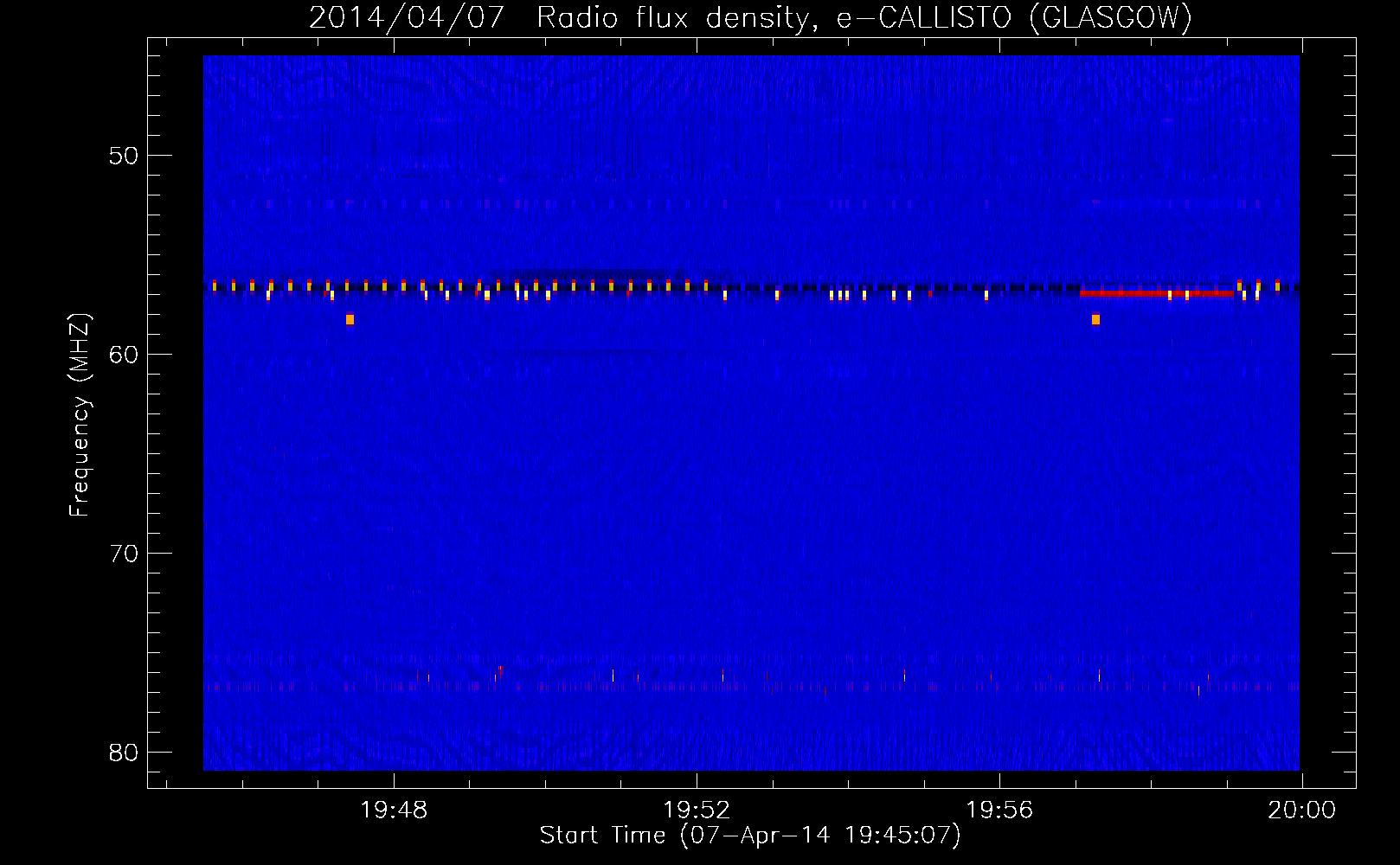
Task: Click the 60 frequency tick label
Action: coord(124,355)
